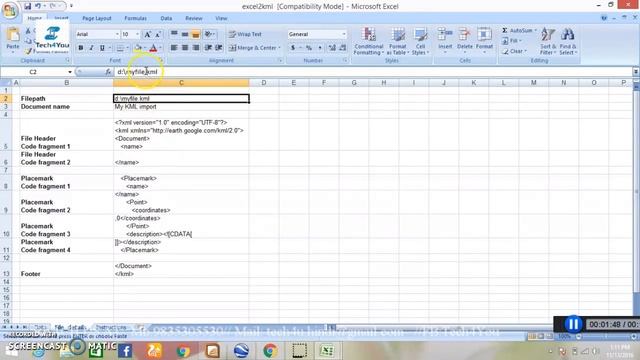The height and width of the screenshot is (360, 640).
Task: Switch to View tab
Action: pos(221,18)
